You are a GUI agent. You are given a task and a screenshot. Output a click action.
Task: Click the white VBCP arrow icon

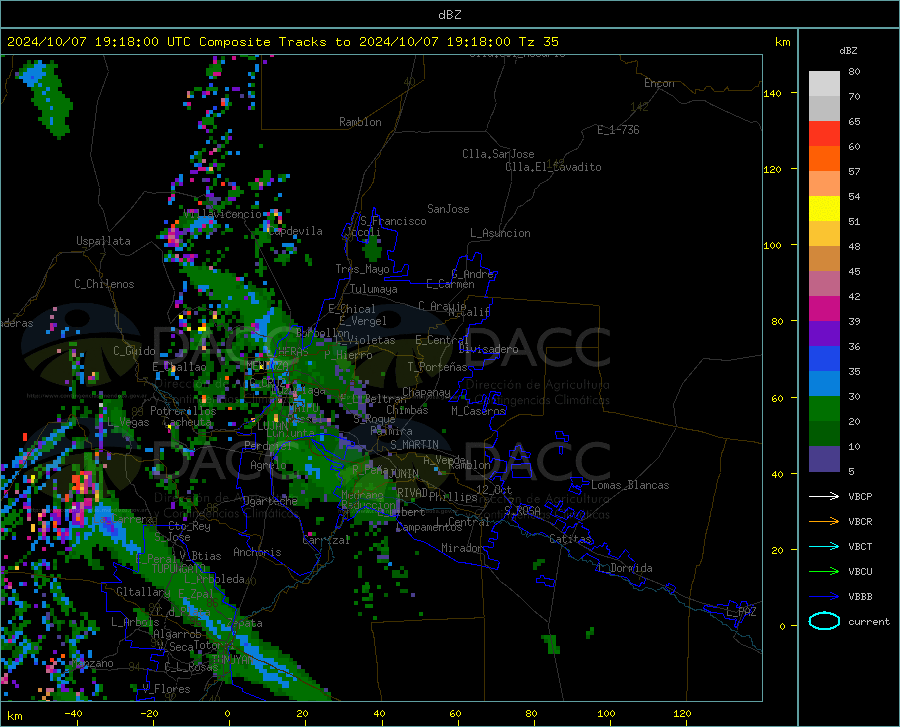[x=824, y=496]
